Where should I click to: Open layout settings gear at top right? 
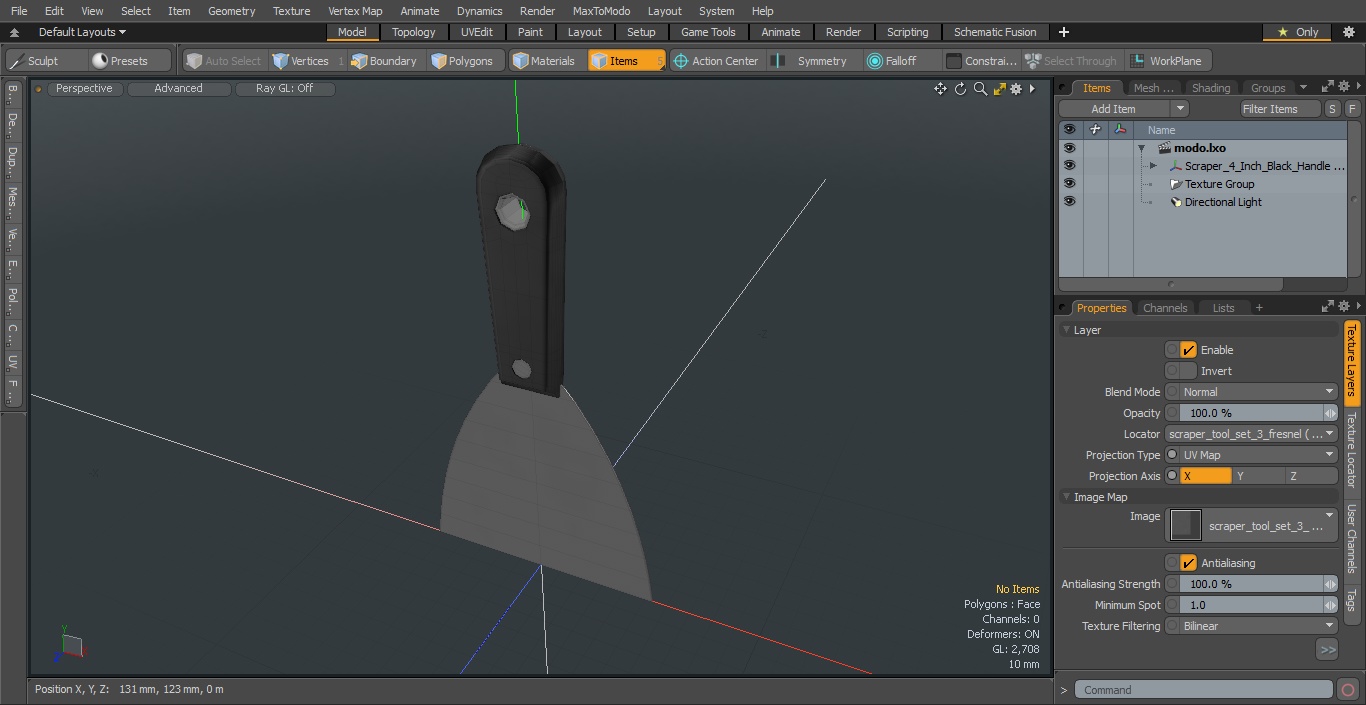1348,32
